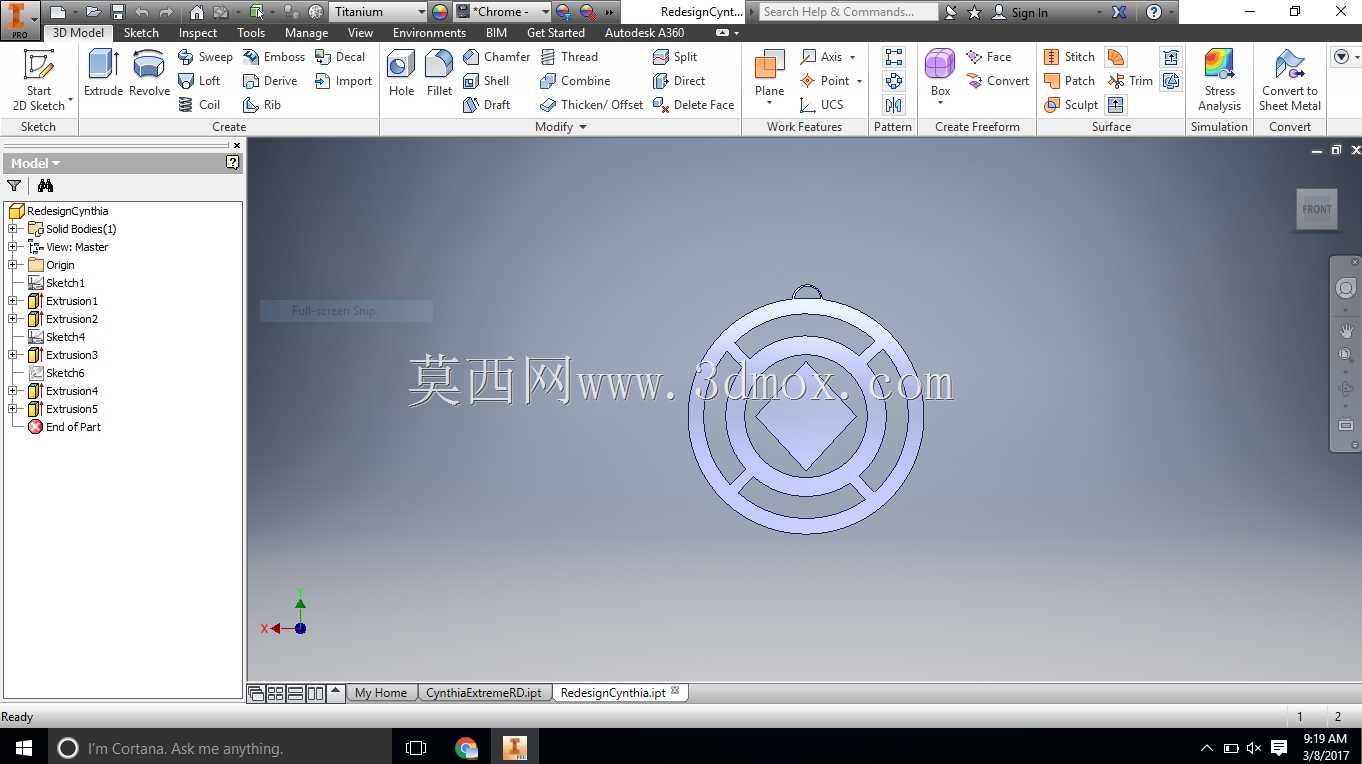Stitch surfaces with the Stitch tool
Screen dimensions: 1362x764
1069,57
